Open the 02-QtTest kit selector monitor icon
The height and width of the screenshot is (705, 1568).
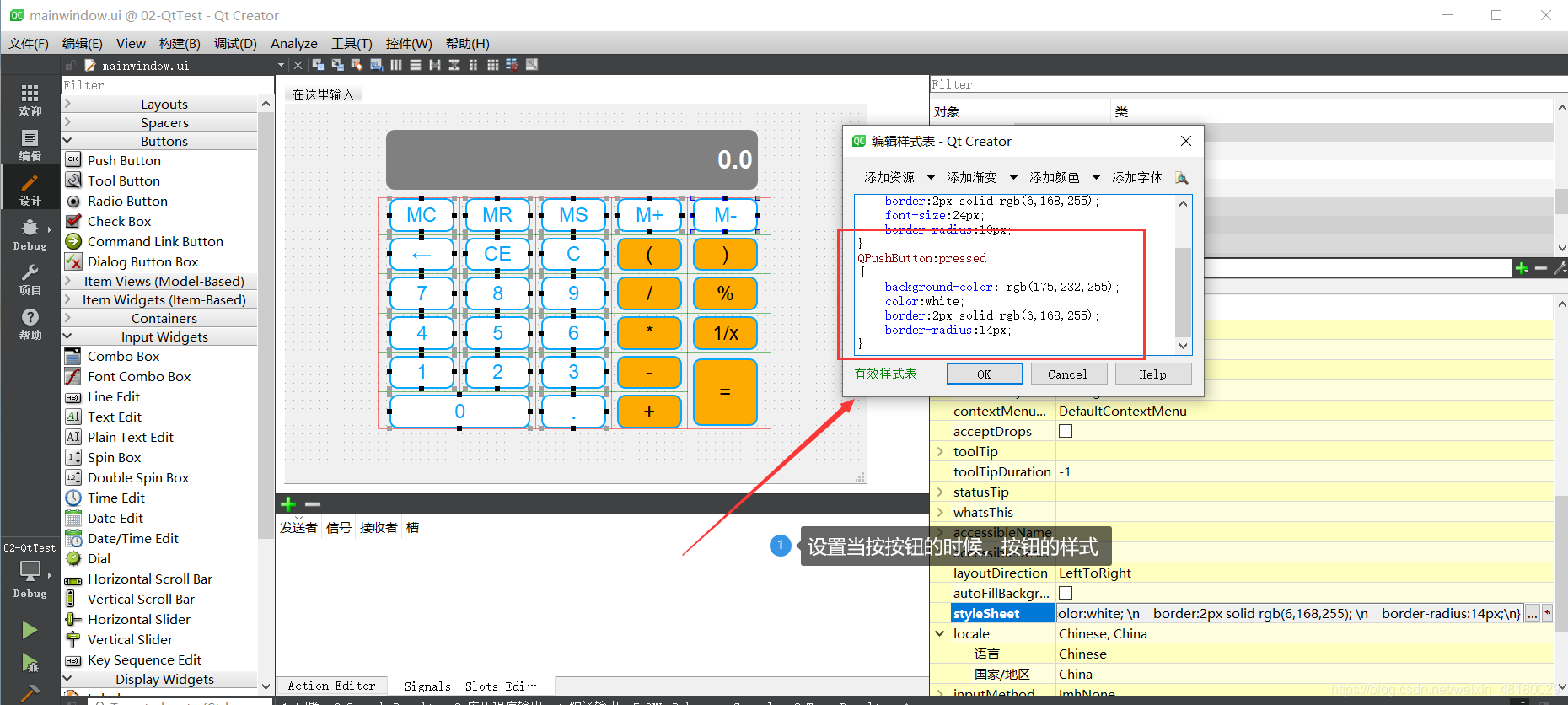click(30, 571)
